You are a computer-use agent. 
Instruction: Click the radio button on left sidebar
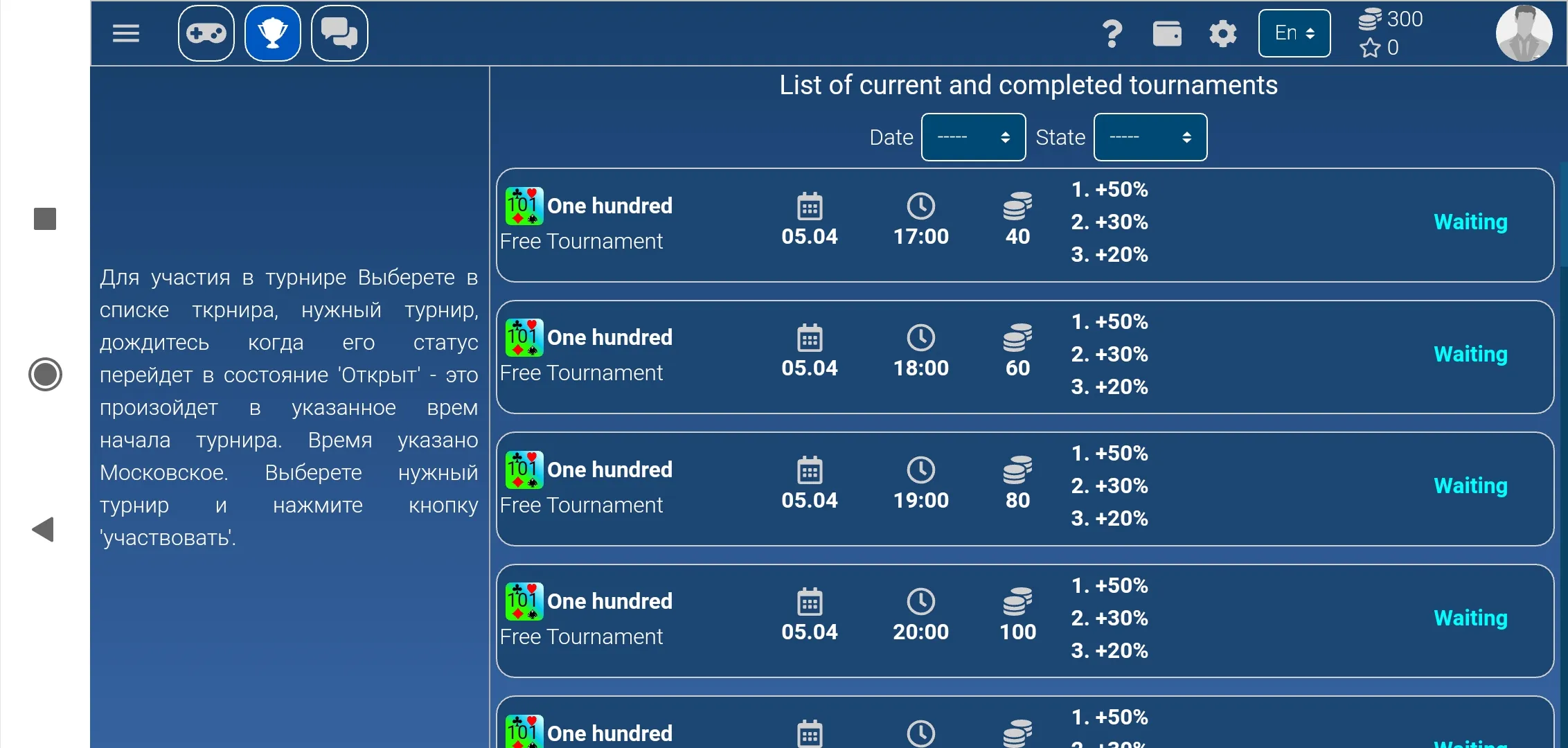click(46, 374)
